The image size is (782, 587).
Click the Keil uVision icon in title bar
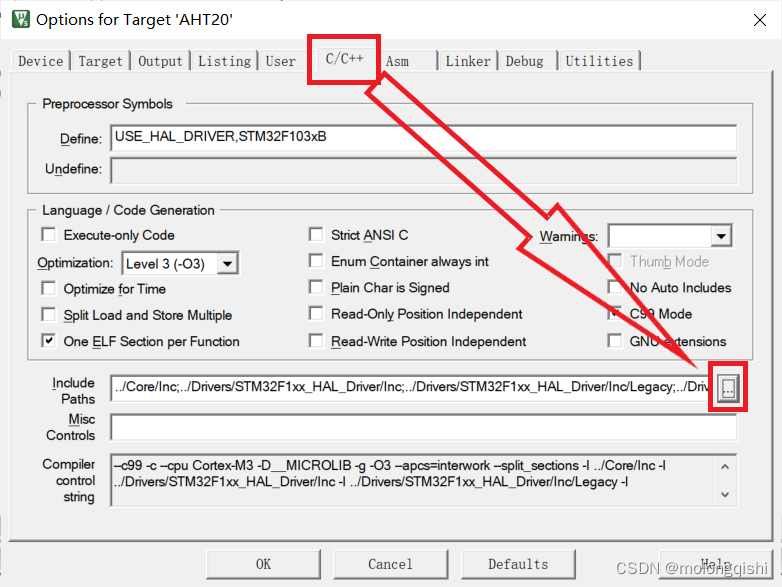click(x=20, y=19)
